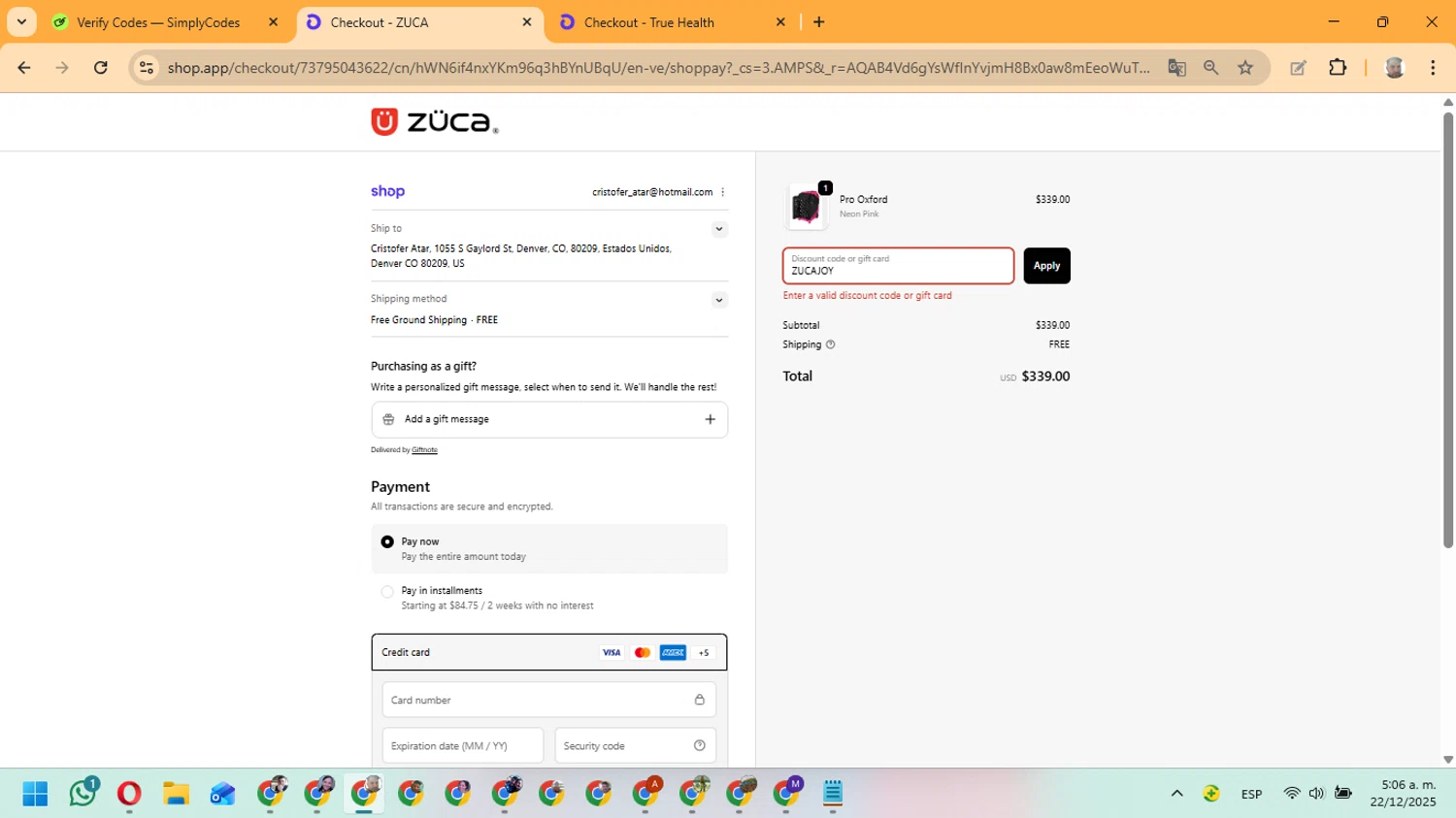
Task: Open File Explorer from taskbar
Action: (176, 794)
